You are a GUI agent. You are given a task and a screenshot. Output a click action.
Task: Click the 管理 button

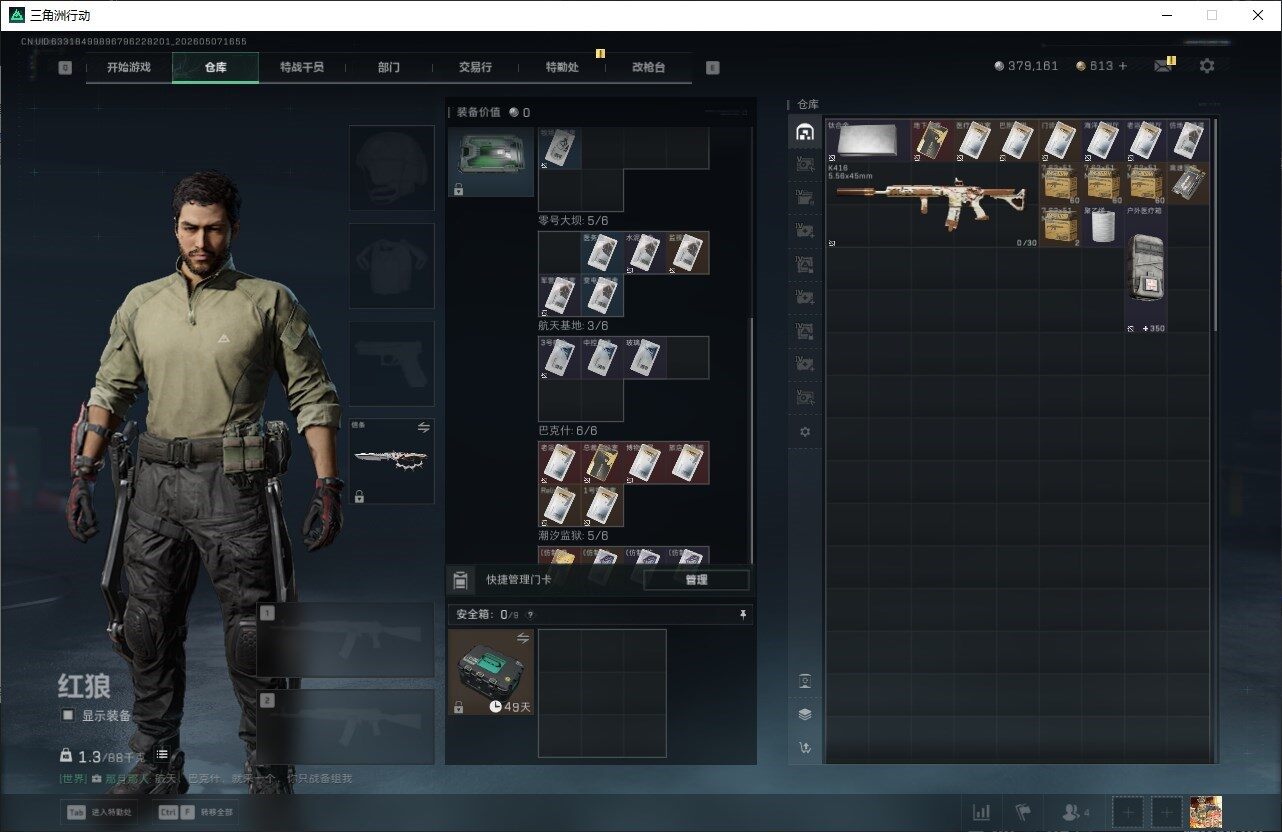click(x=696, y=580)
